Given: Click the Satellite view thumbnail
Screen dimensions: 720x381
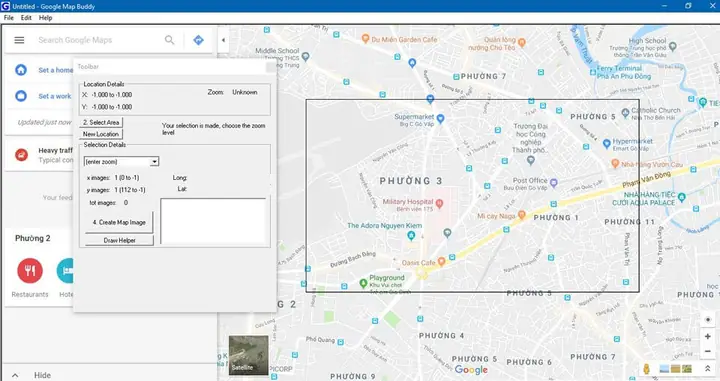Looking at the screenshot, I should coord(248,355).
